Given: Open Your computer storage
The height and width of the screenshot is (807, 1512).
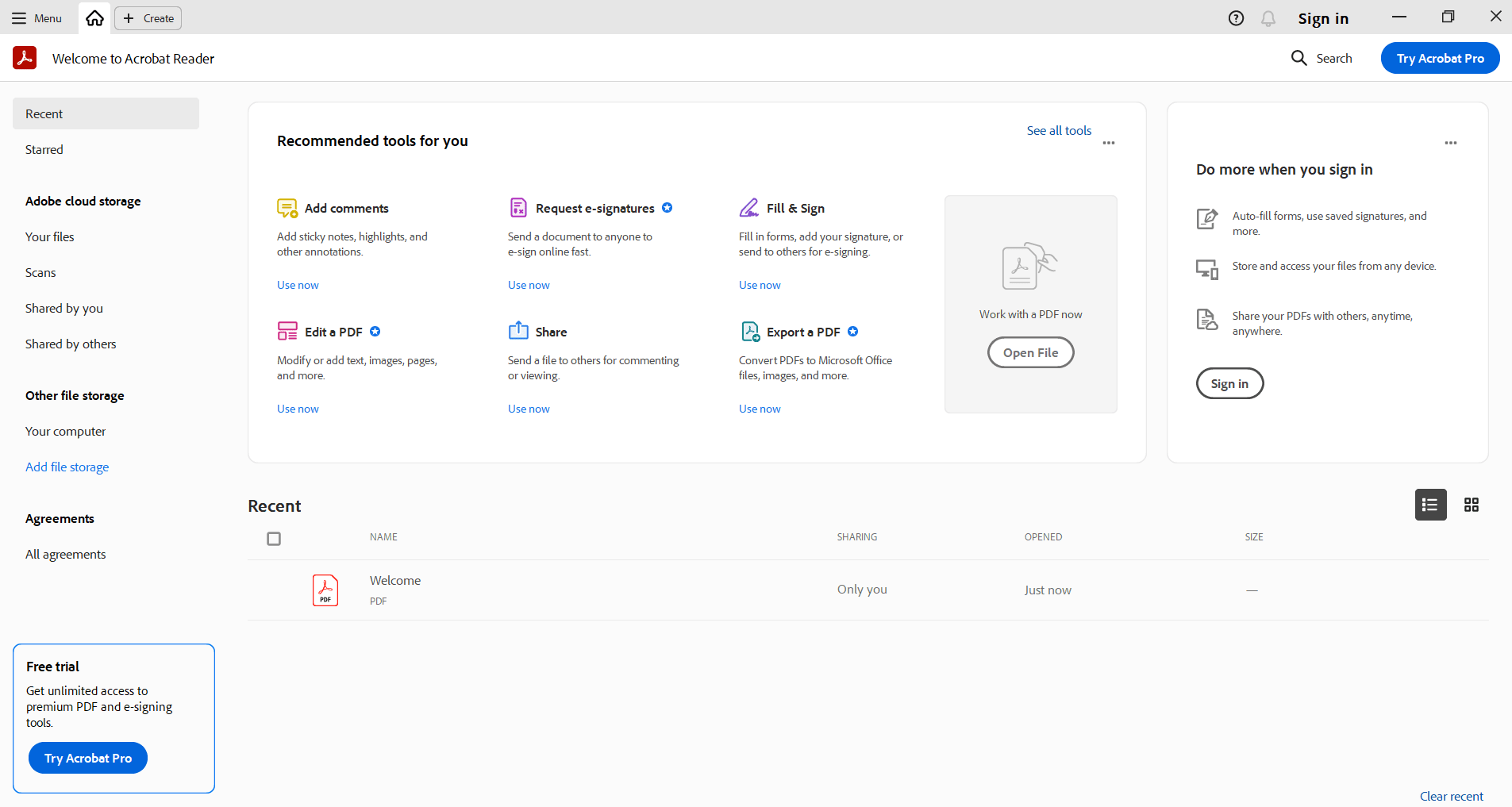Looking at the screenshot, I should click(65, 431).
